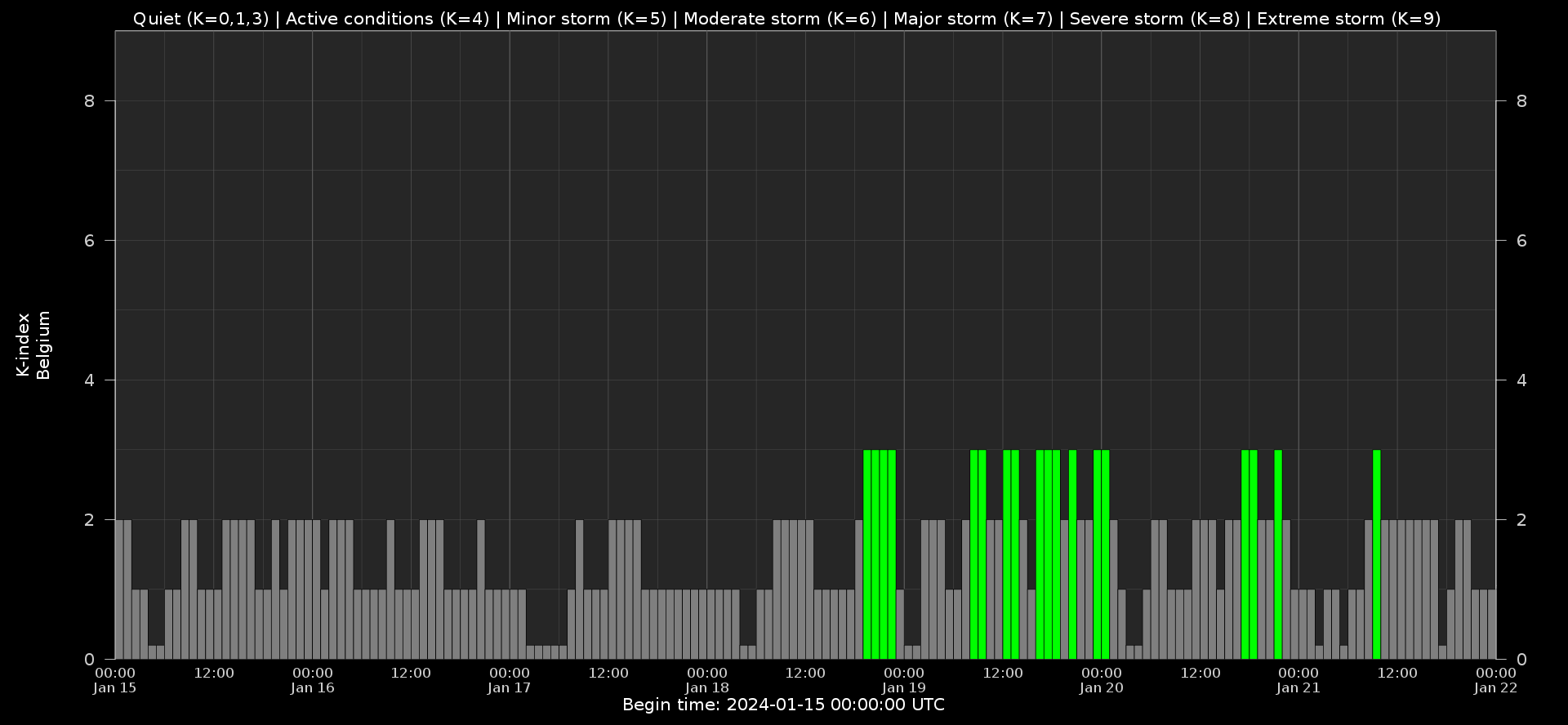This screenshot has width=1568, height=725.
Task: Click left axis tick label '6'
Action: click(89, 241)
